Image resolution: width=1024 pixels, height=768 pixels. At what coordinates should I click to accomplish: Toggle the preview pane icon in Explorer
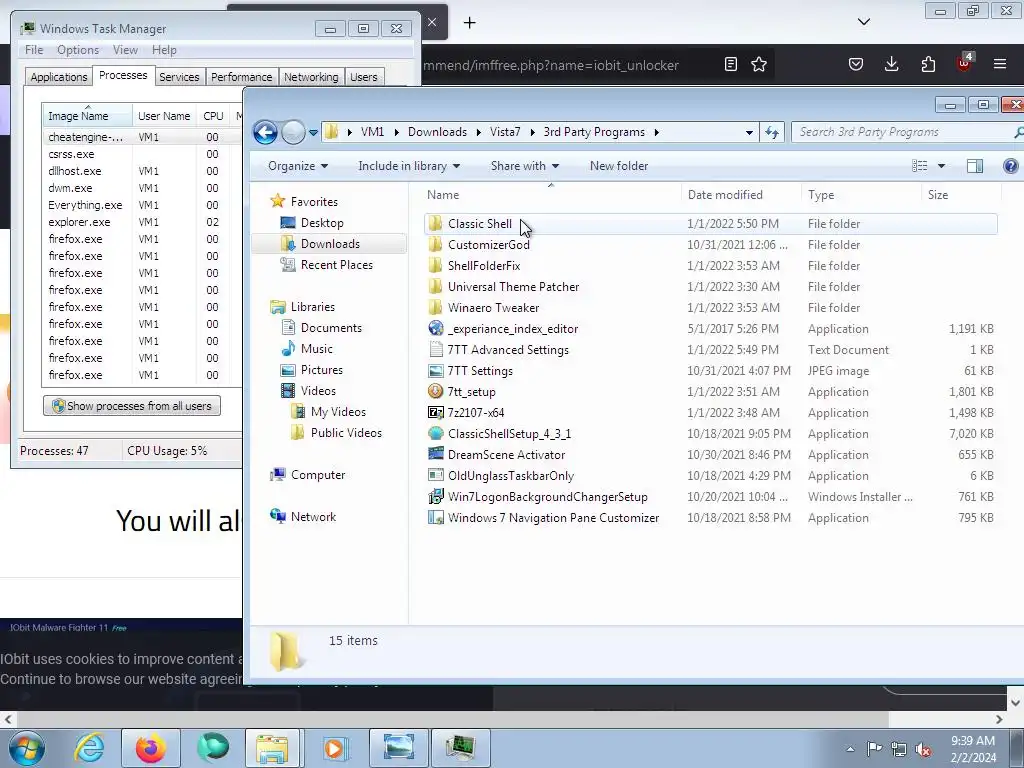click(x=974, y=166)
